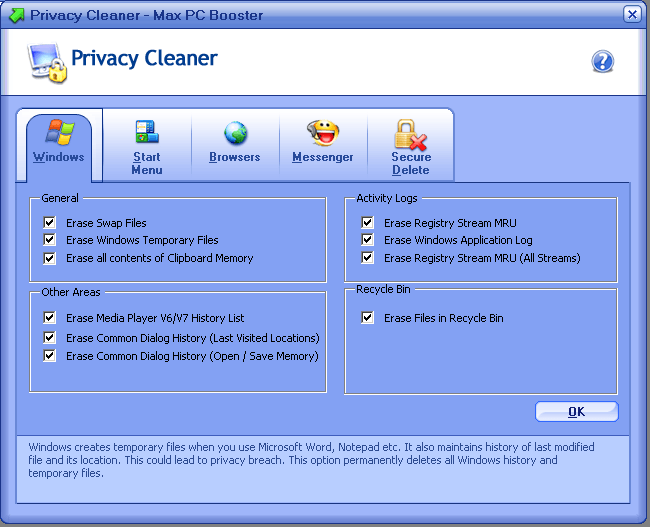Open the Messenger tab
Image resolution: width=650 pixels, height=527 pixels.
[323, 146]
